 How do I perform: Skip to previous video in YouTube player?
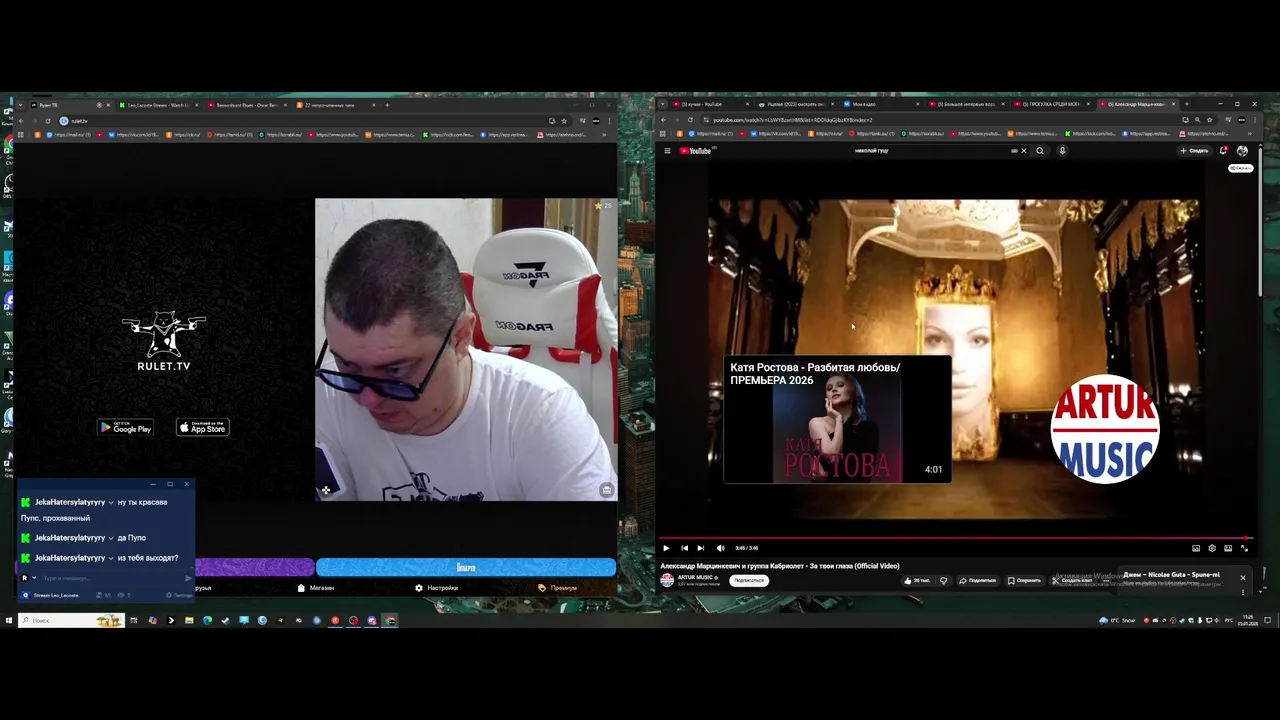pos(684,548)
